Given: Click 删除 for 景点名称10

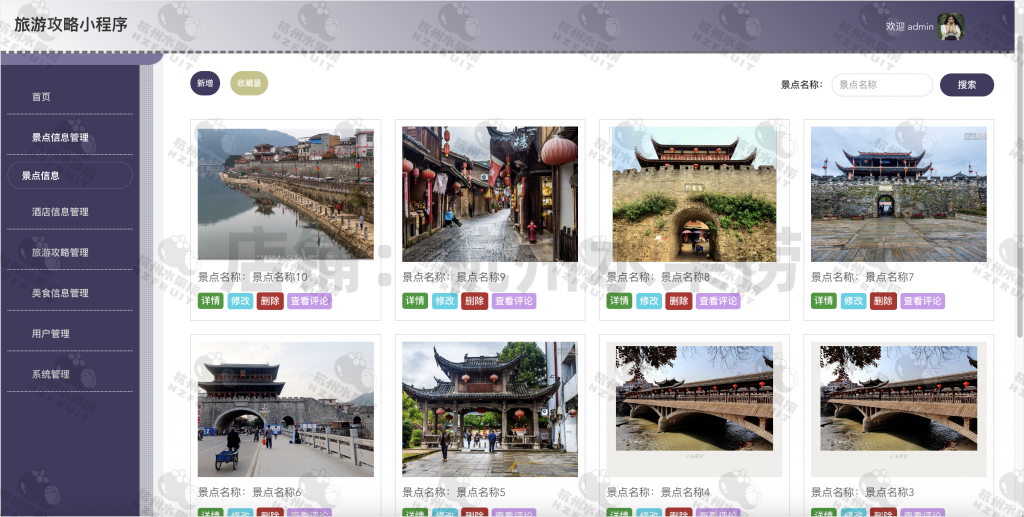Looking at the screenshot, I should [270, 301].
